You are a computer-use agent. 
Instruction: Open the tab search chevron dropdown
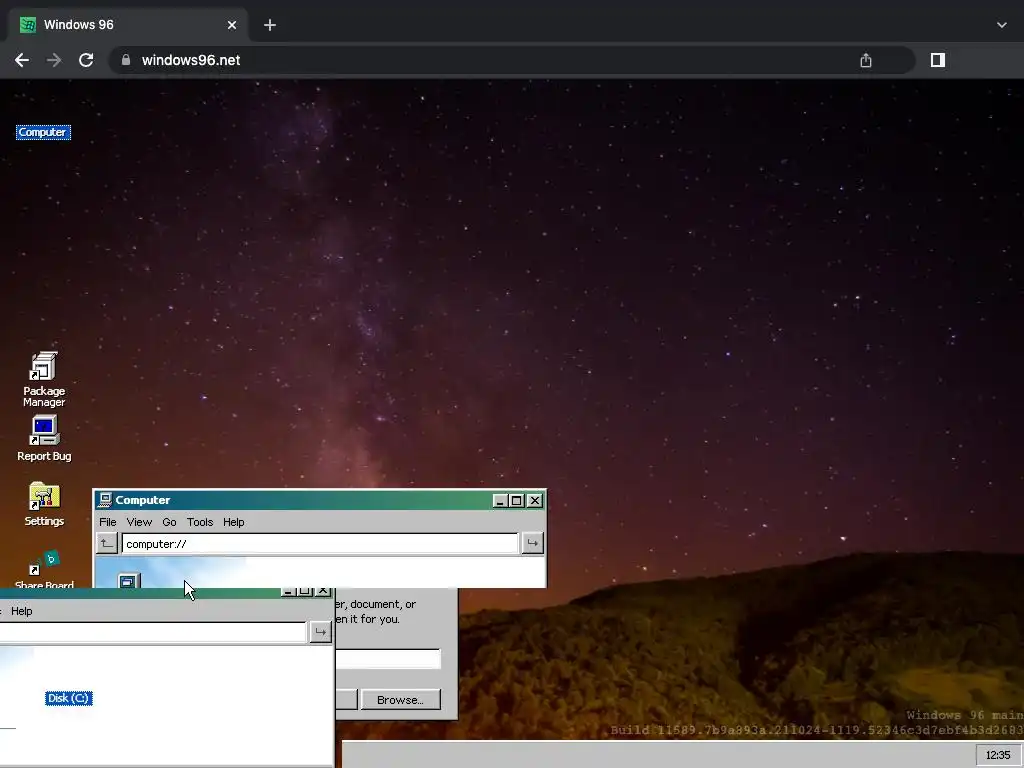[1002, 25]
